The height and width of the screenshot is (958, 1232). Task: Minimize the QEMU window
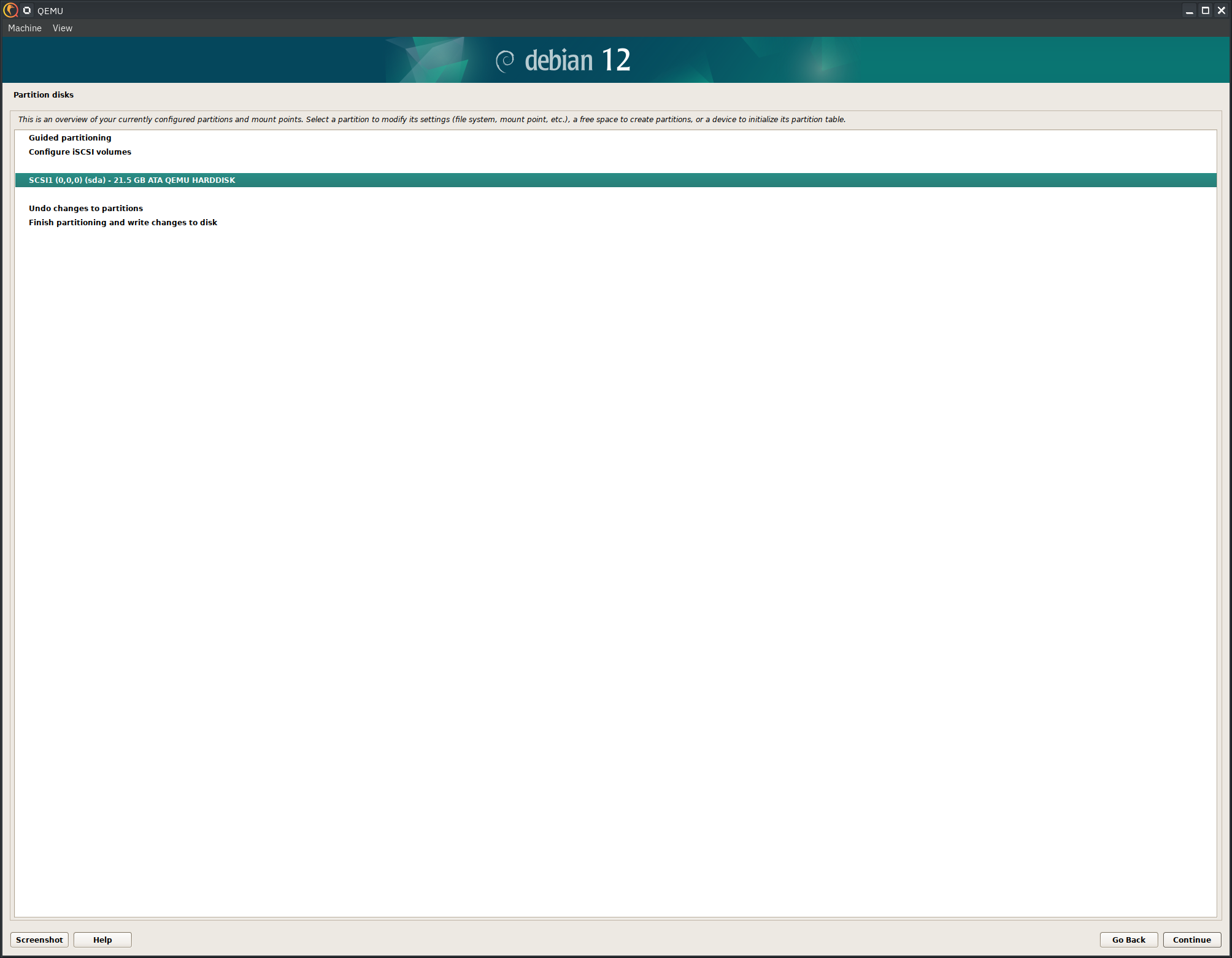click(1189, 10)
